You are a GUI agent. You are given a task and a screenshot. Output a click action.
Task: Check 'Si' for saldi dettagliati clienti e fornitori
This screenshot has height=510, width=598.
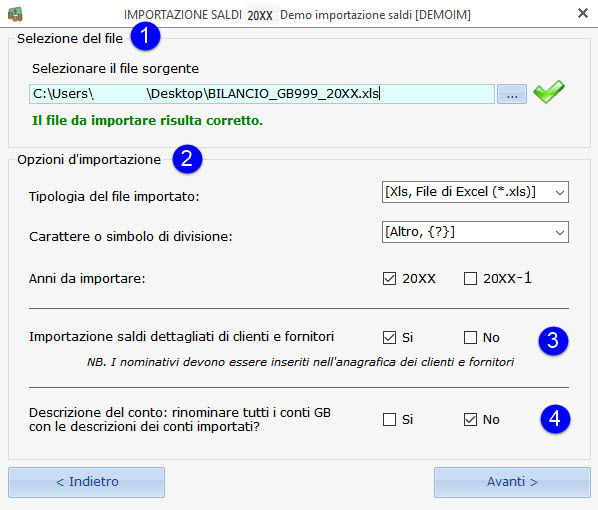pos(389,337)
